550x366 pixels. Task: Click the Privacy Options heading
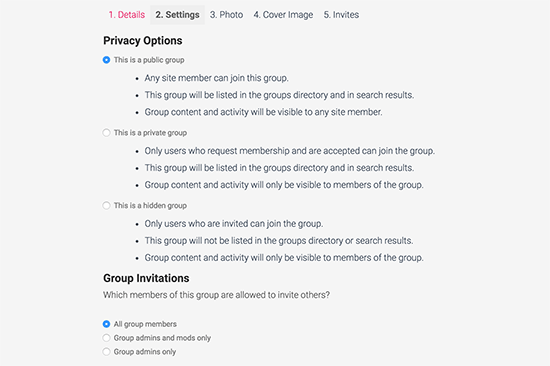point(143,41)
